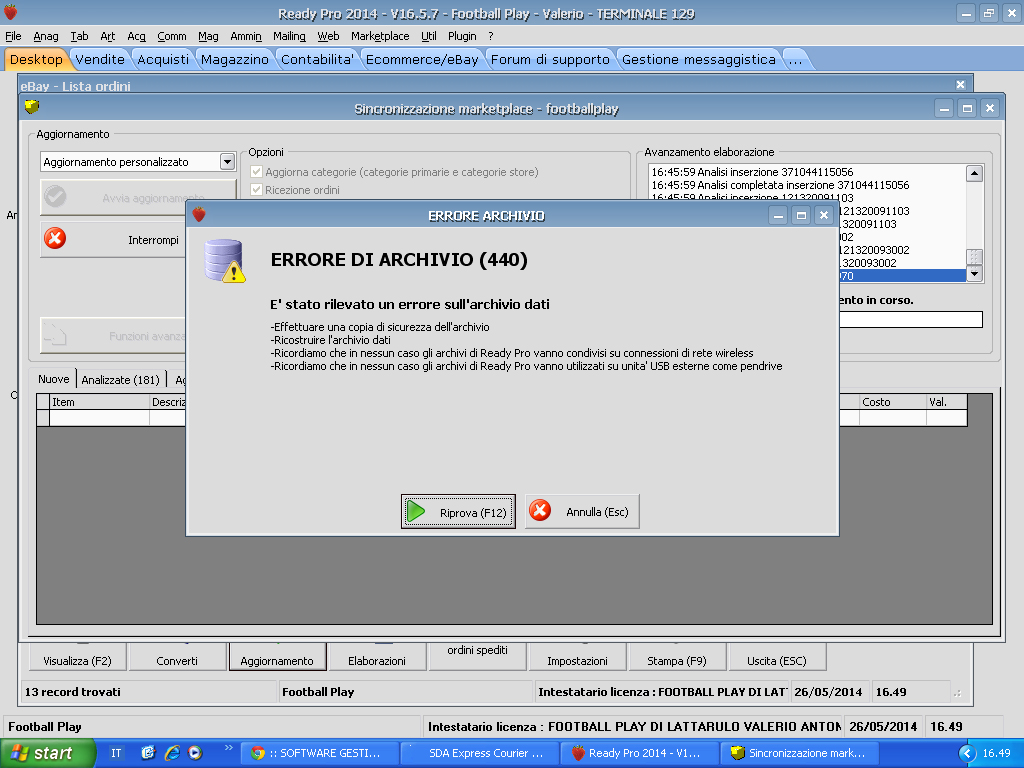
Task: Open the ? help menu
Action: point(490,36)
